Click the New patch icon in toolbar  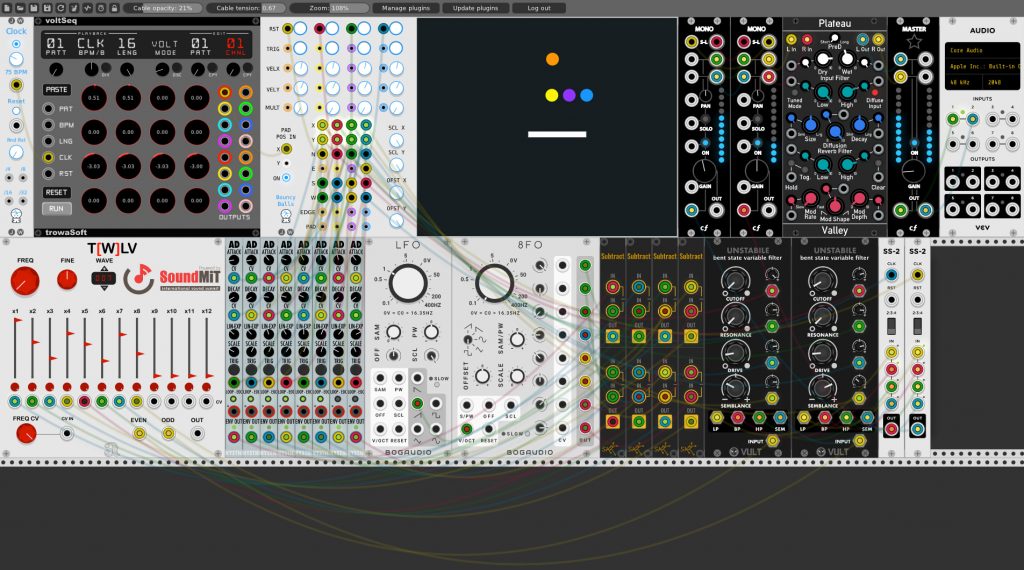(x=7, y=8)
